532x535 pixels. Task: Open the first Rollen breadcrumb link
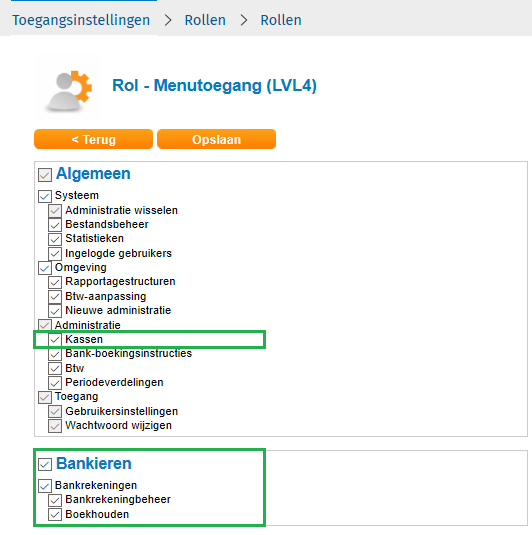click(205, 20)
